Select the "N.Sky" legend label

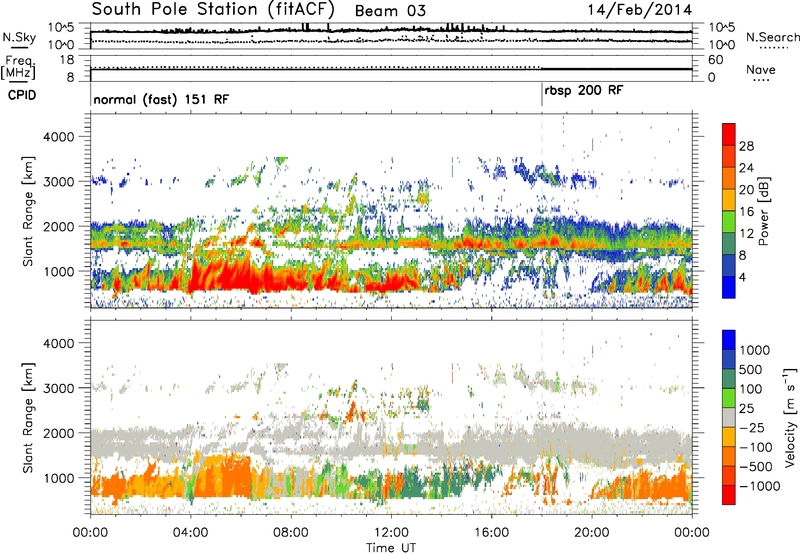(19, 37)
